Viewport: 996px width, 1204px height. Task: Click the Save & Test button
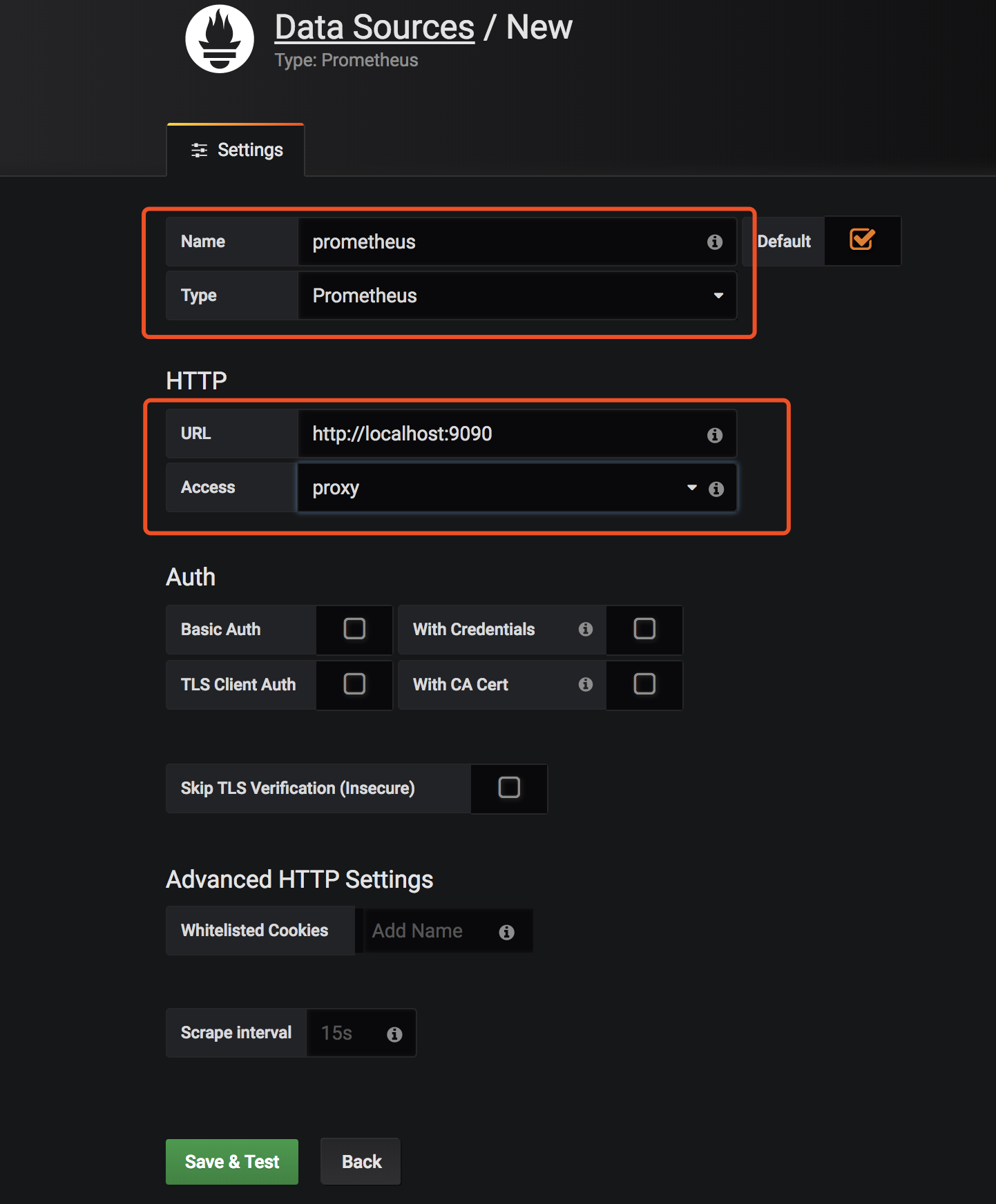pyautogui.click(x=232, y=1162)
